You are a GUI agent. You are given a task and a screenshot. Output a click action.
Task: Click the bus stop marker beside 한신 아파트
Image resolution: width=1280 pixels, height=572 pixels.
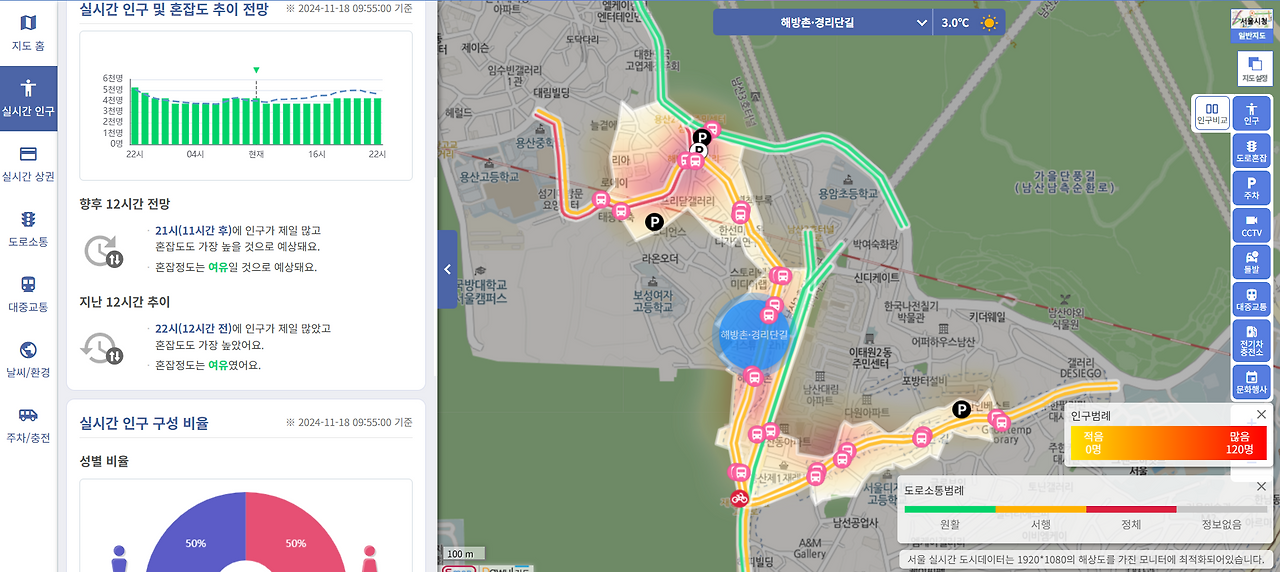[x=741, y=212]
